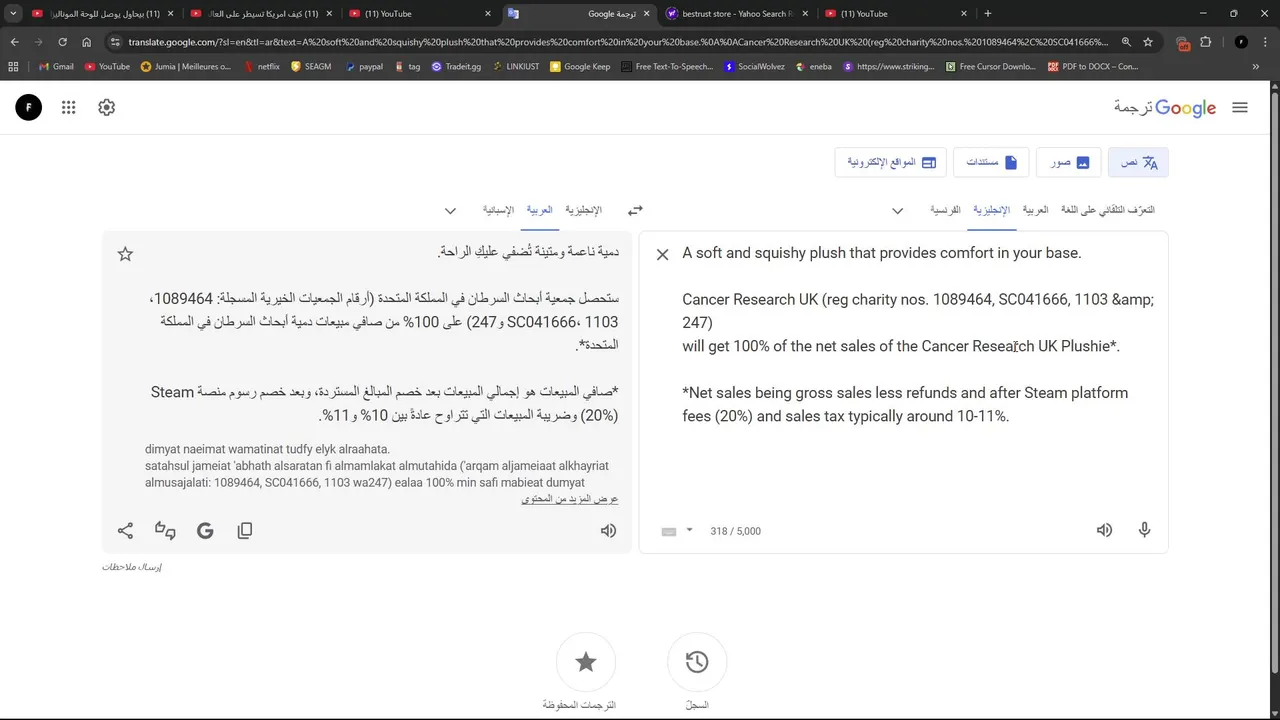Image resolution: width=1280 pixels, height=720 pixels.
Task: Switch to the Websites (المواقع الإلكترونية) tab
Action: (892, 162)
